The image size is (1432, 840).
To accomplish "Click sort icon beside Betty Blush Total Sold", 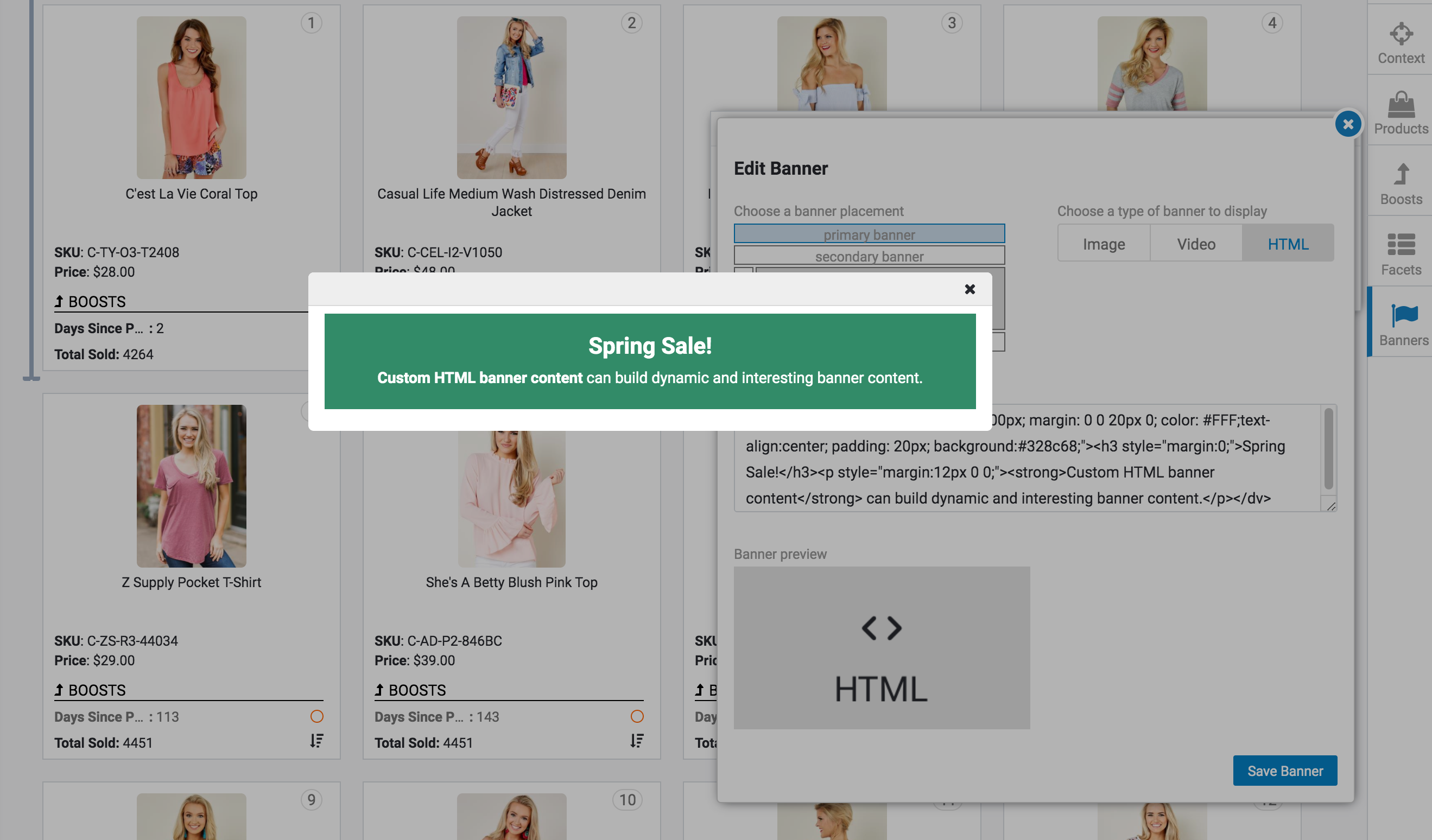I will tap(636, 741).
